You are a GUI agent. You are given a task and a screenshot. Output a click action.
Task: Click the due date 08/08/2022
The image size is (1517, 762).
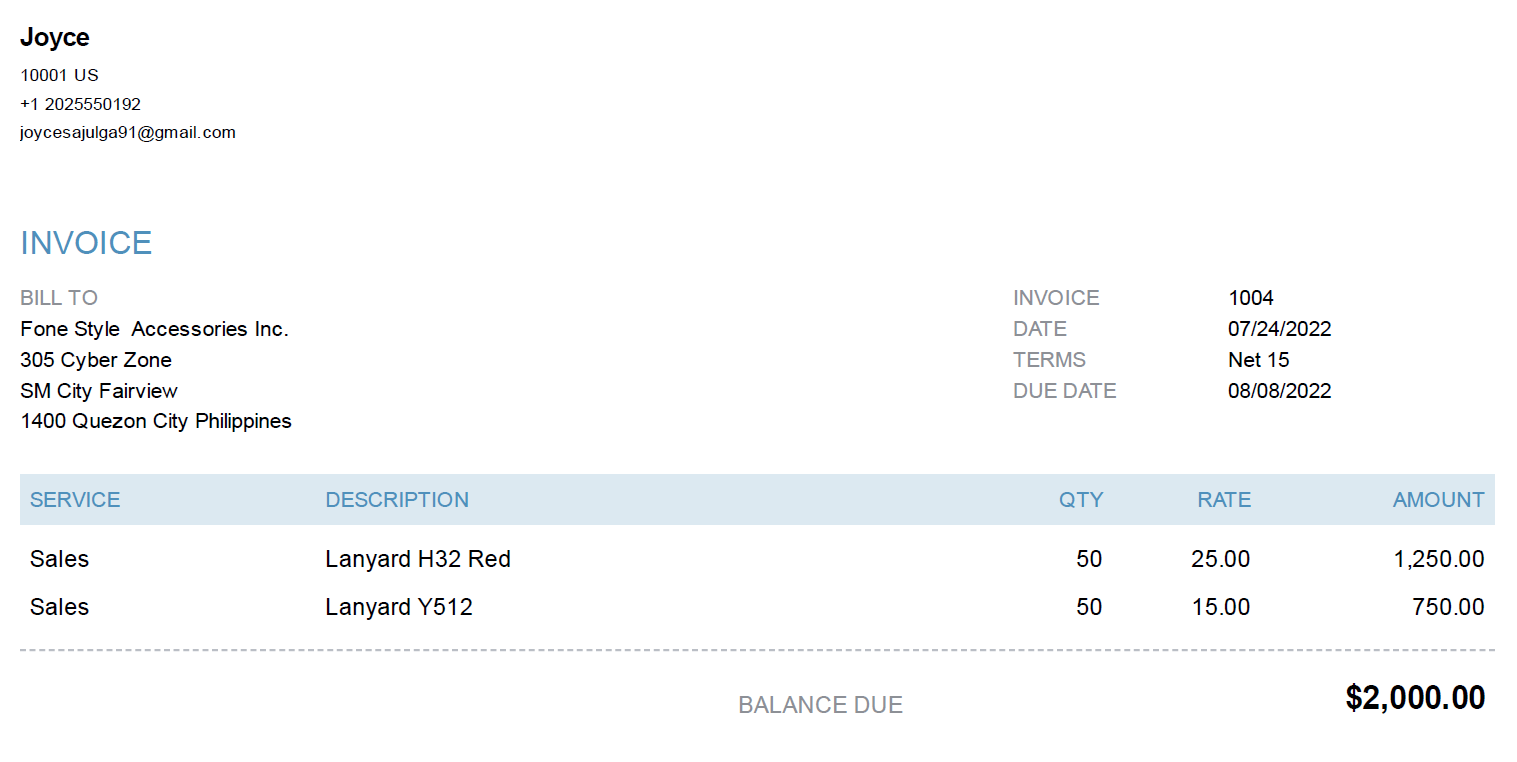coord(1280,391)
